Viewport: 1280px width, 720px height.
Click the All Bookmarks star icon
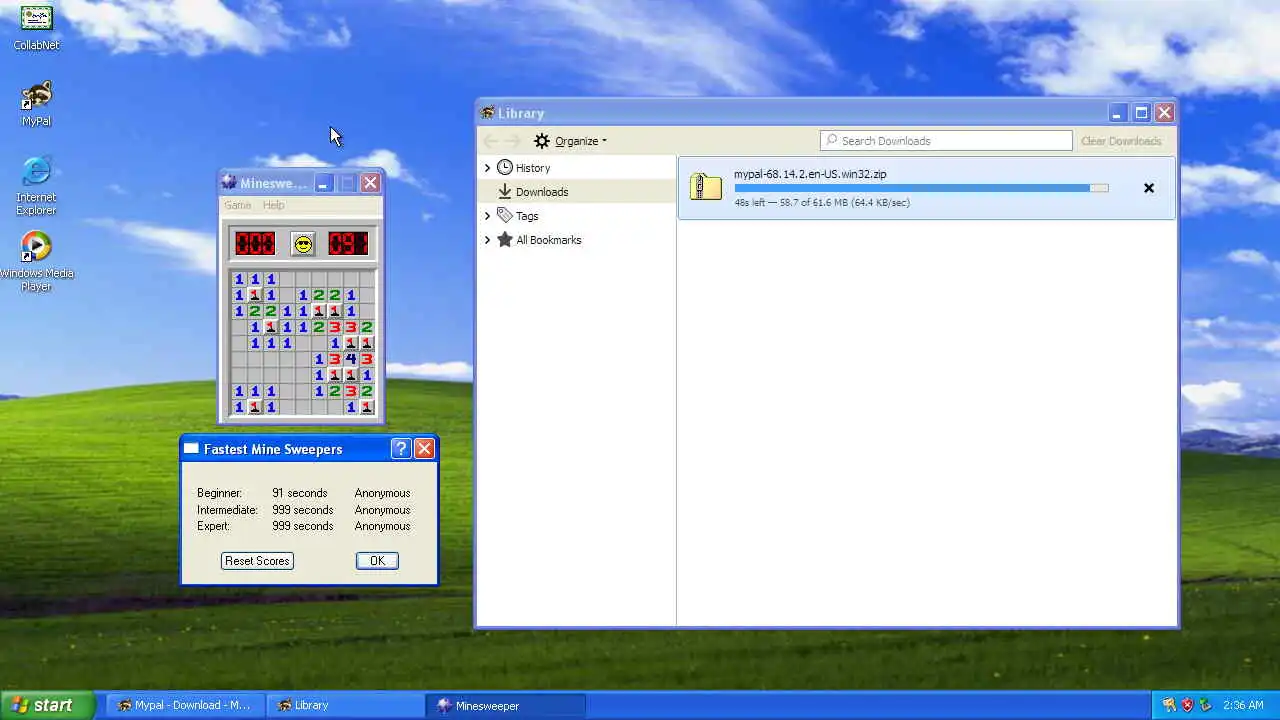505,240
